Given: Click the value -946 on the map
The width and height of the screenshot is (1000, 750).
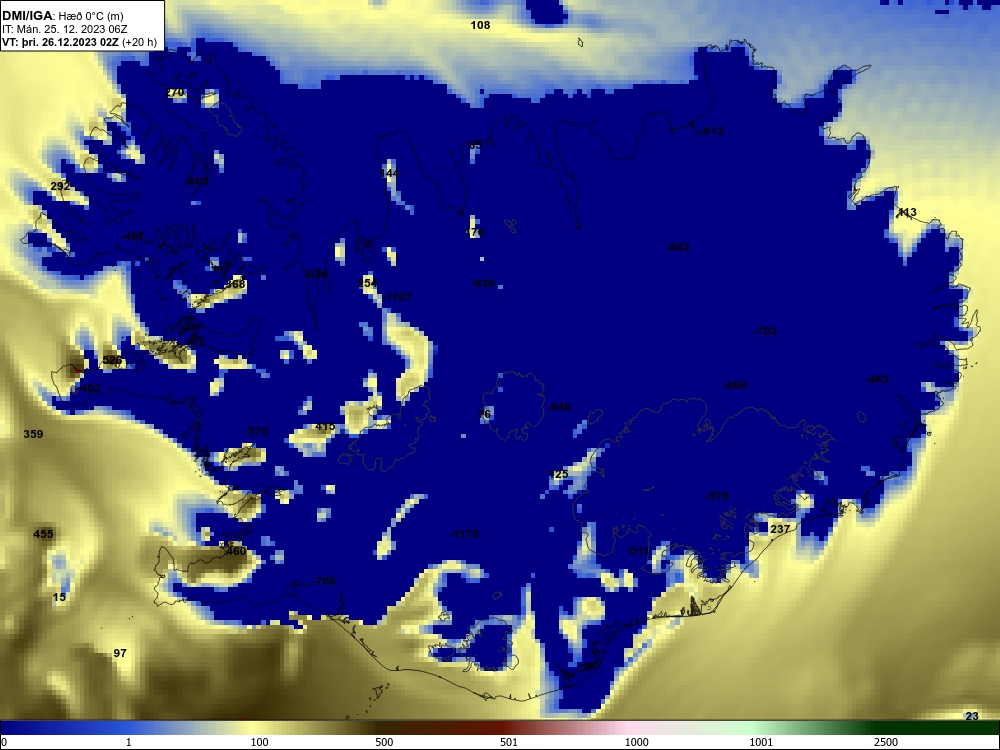Looking at the screenshot, I should click(559, 408).
